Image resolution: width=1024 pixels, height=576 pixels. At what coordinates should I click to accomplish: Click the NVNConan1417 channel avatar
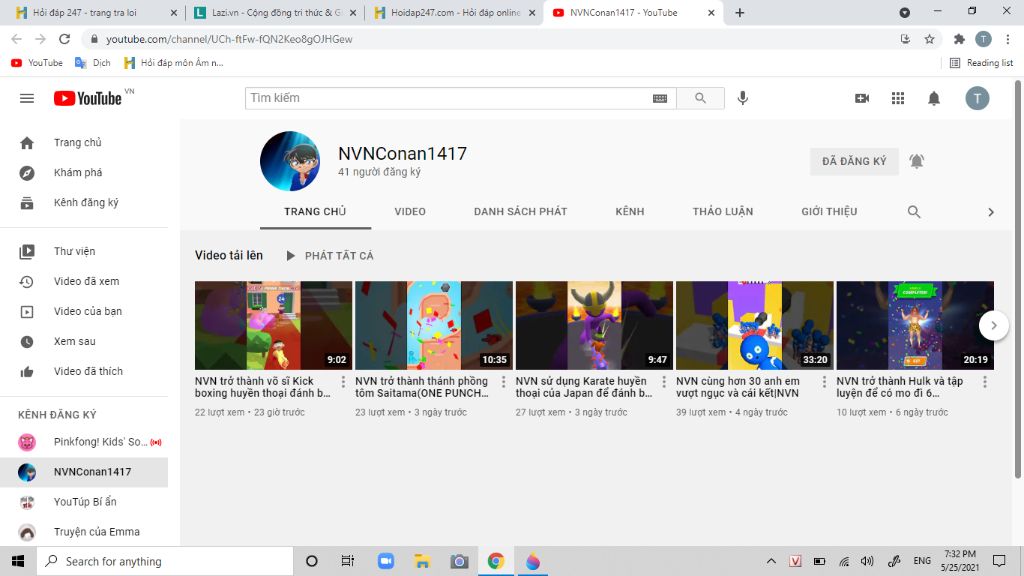(x=290, y=161)
